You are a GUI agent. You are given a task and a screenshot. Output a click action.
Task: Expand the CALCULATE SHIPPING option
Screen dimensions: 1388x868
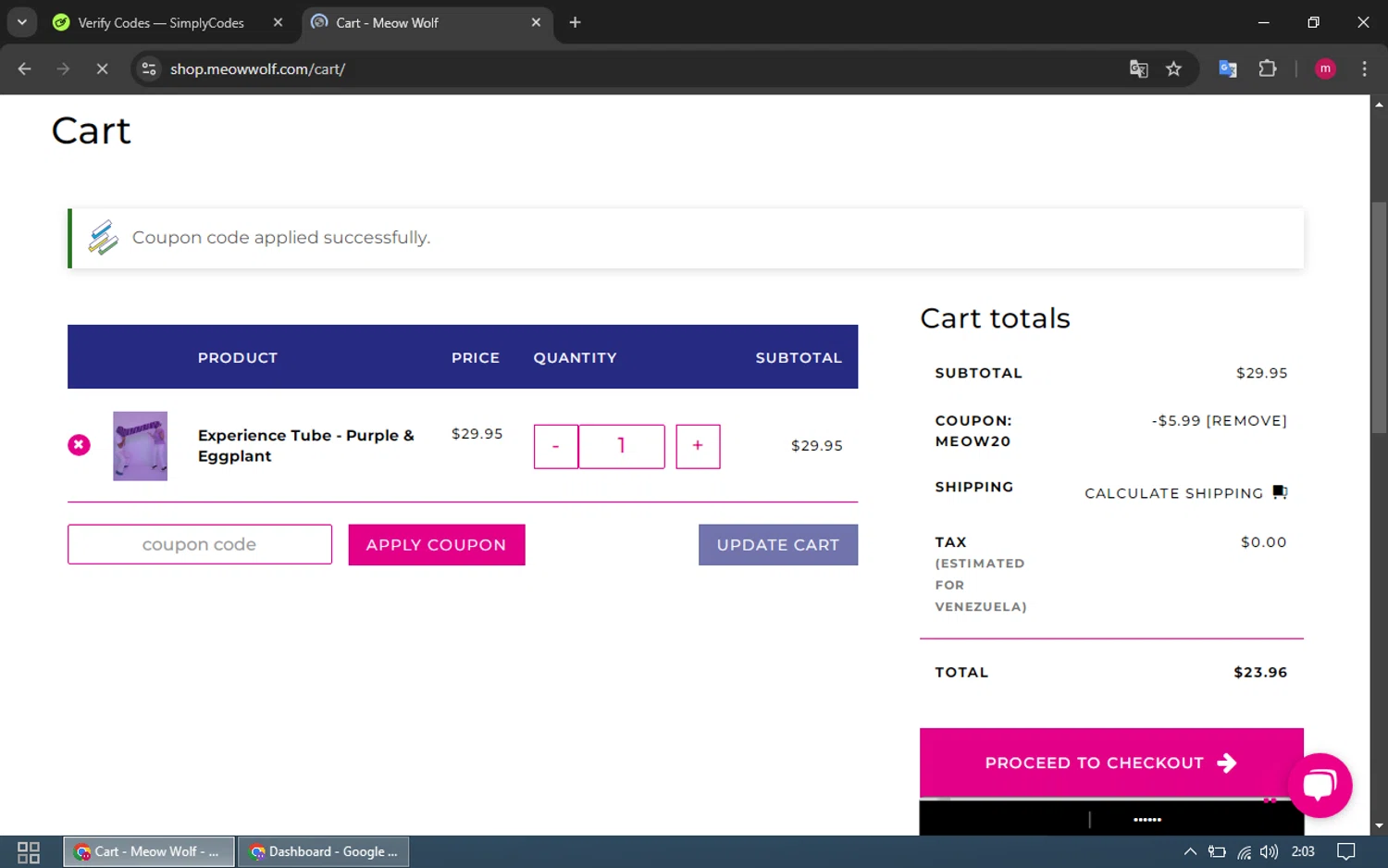pyautogui.click(x=1173, y=493)
